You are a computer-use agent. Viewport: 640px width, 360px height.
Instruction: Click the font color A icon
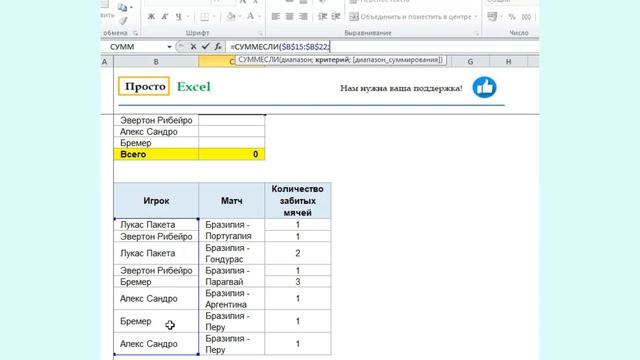pyautogui.click(x=251, y=17)
